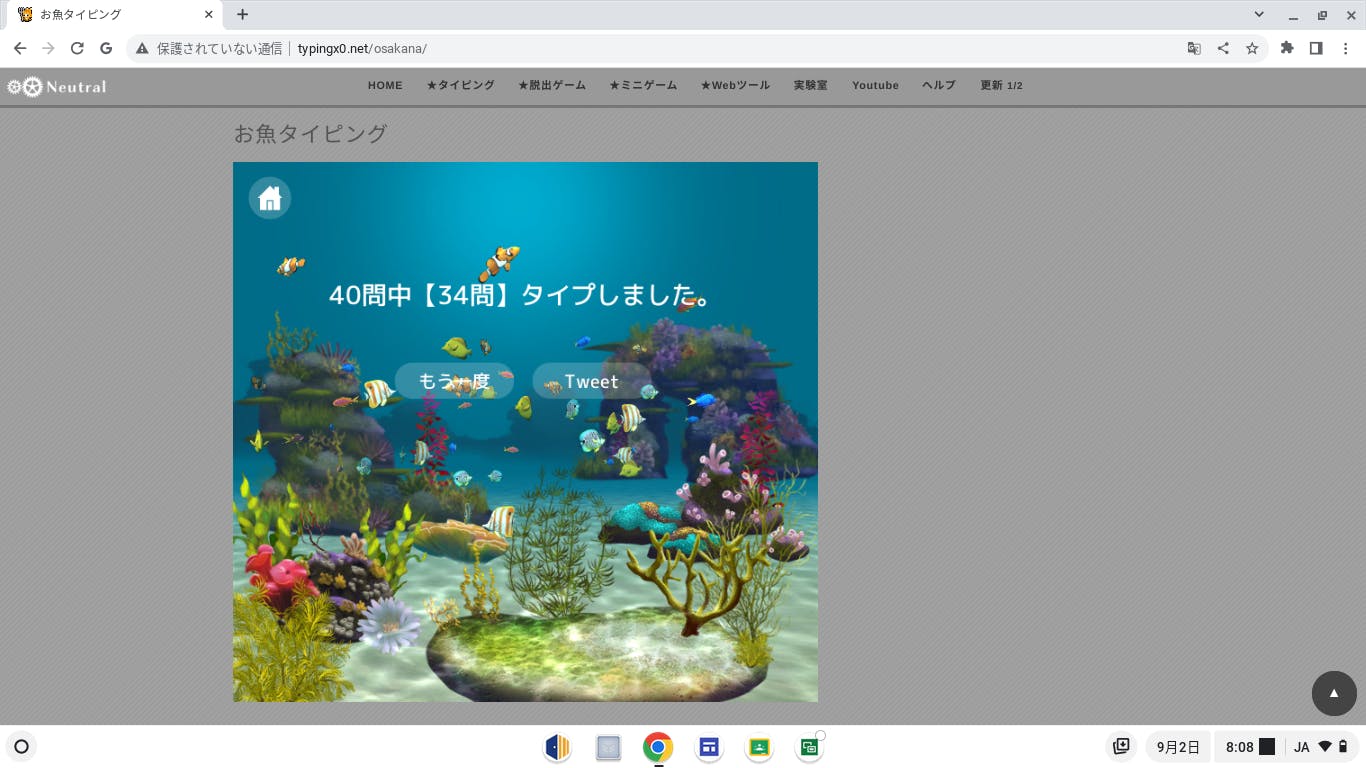Open a new browser tab
1366x768 pixels.
tap(242, 15)
